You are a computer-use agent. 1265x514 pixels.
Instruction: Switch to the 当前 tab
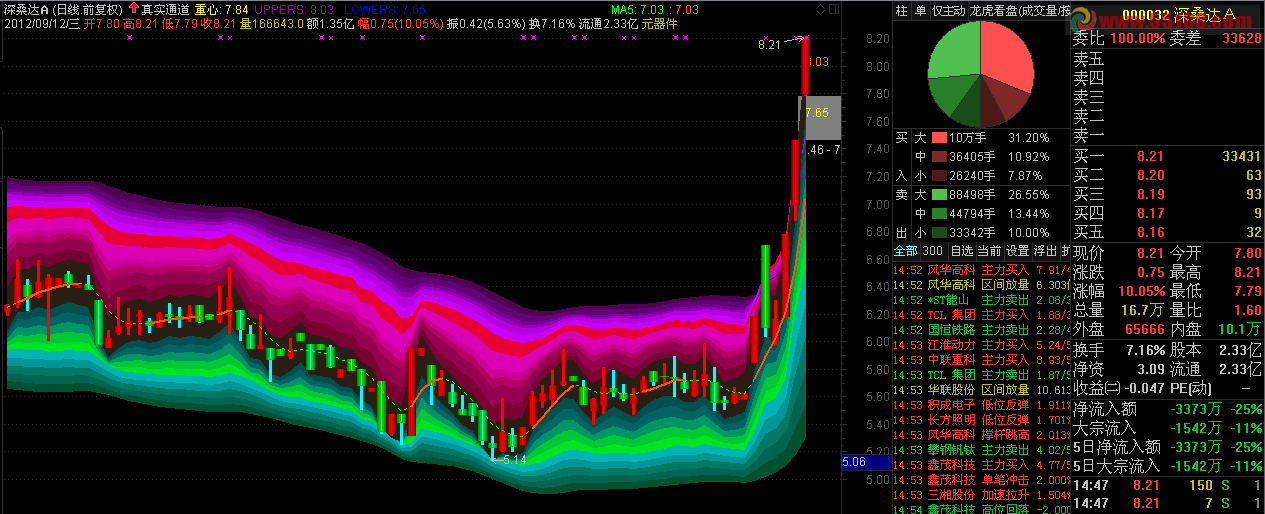coord(989,250)
